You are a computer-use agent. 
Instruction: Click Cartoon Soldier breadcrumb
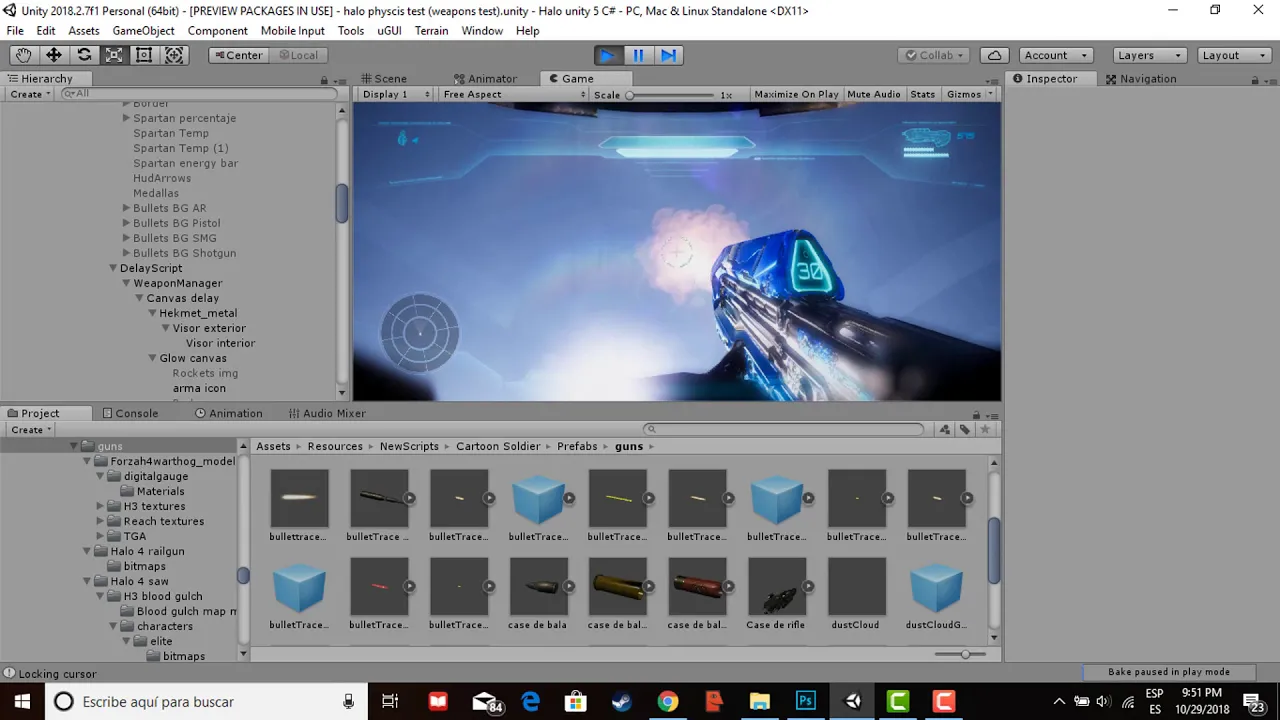point(498,446)
